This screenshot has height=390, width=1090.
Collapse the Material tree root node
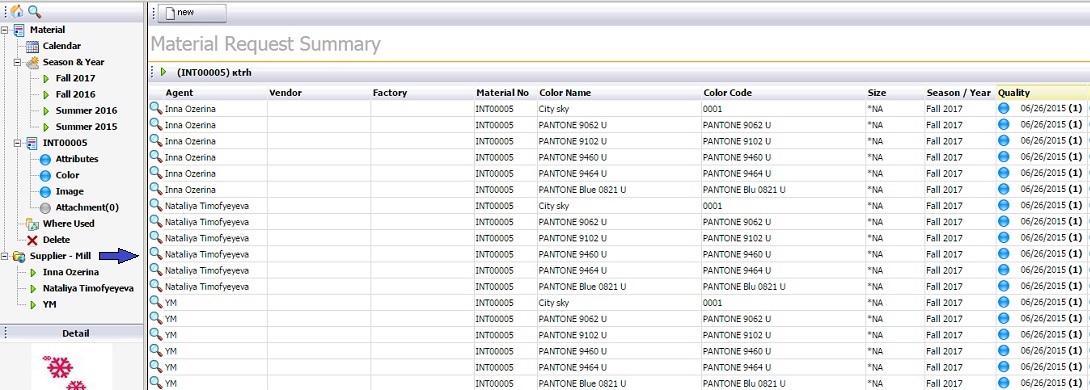pos(5,30)
